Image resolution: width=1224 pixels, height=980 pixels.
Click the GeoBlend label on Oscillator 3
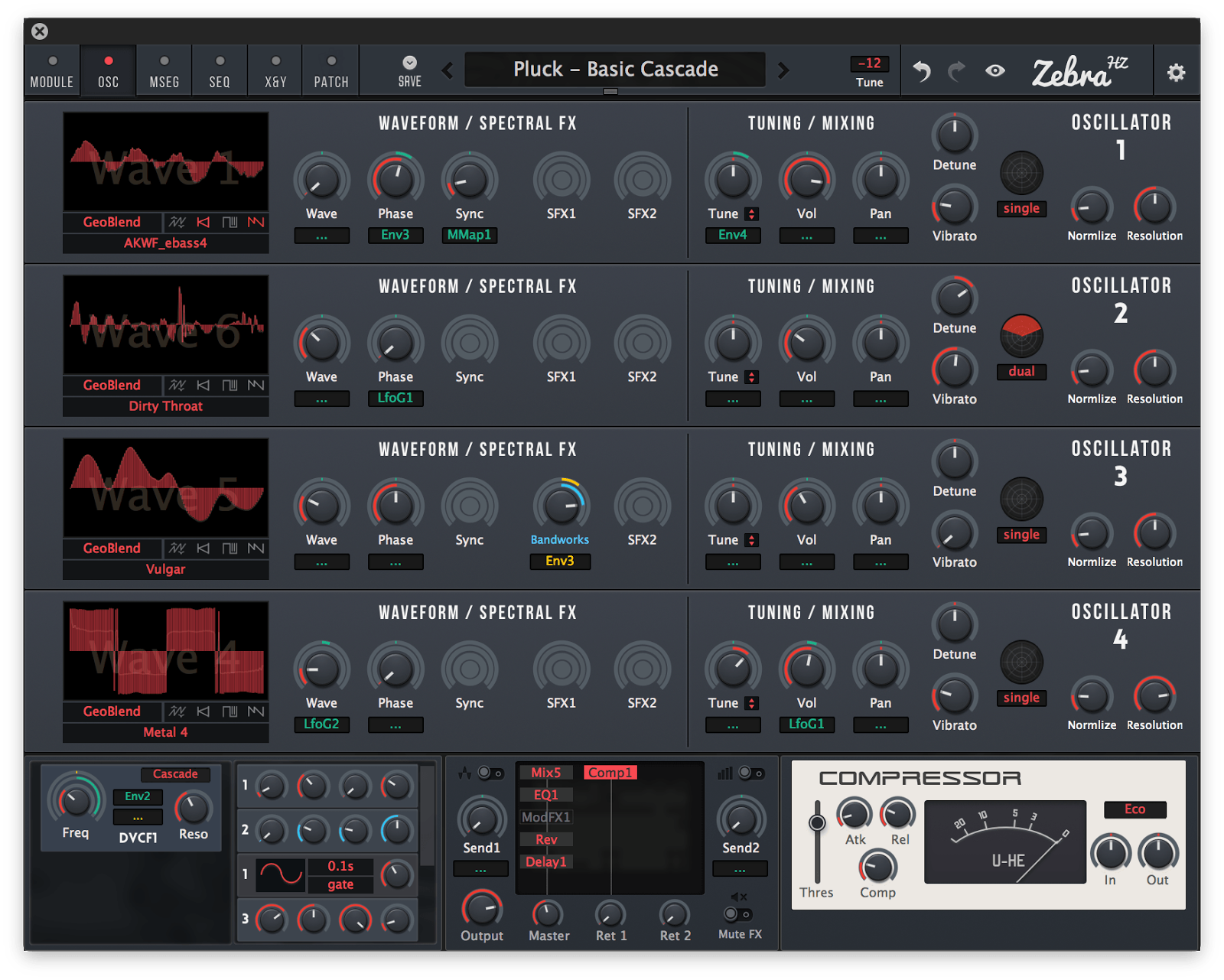pyautogui.click(x=112, y=549)
